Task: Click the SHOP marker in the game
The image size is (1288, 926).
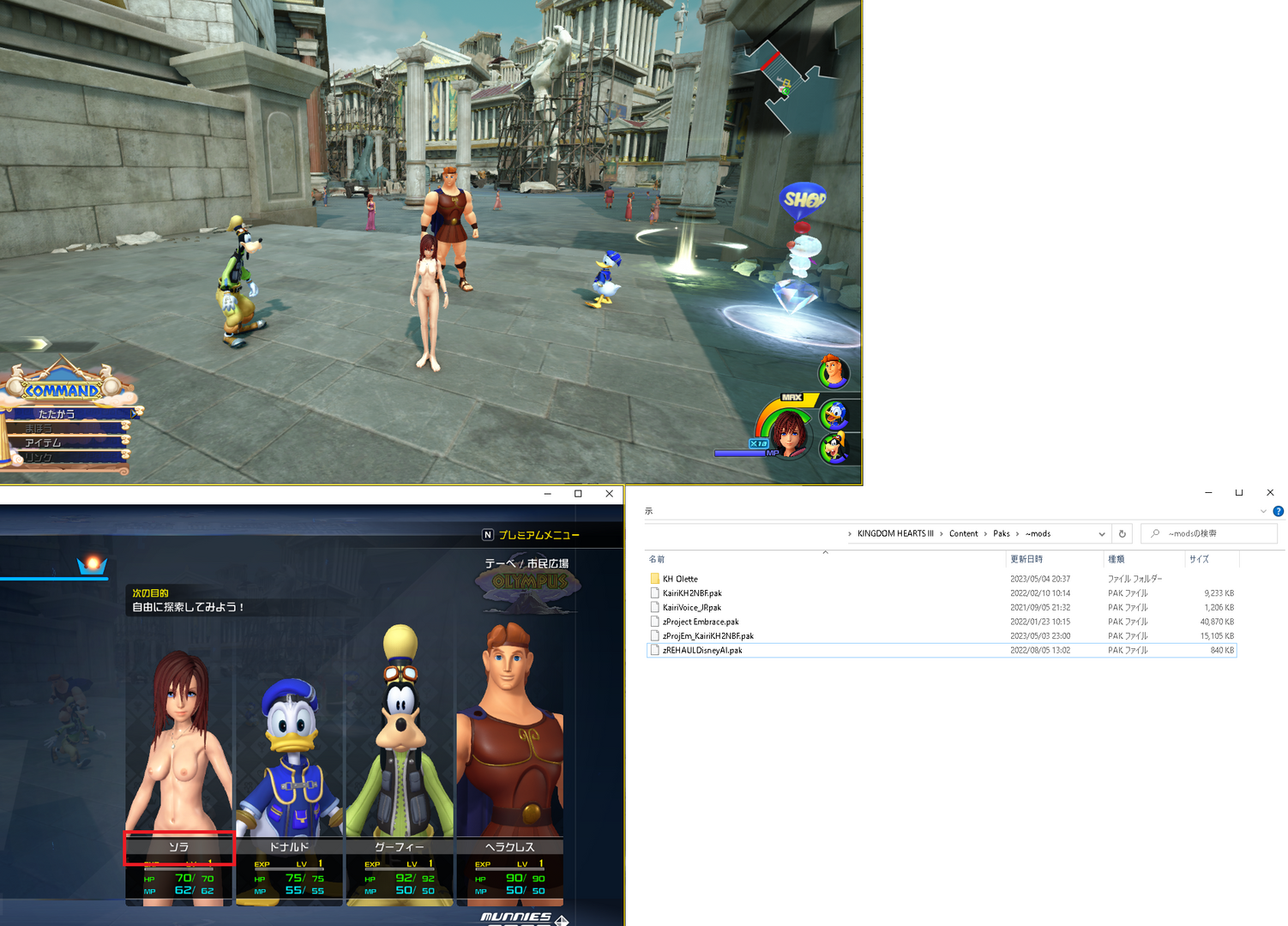Action: click(x=803, y=201)
